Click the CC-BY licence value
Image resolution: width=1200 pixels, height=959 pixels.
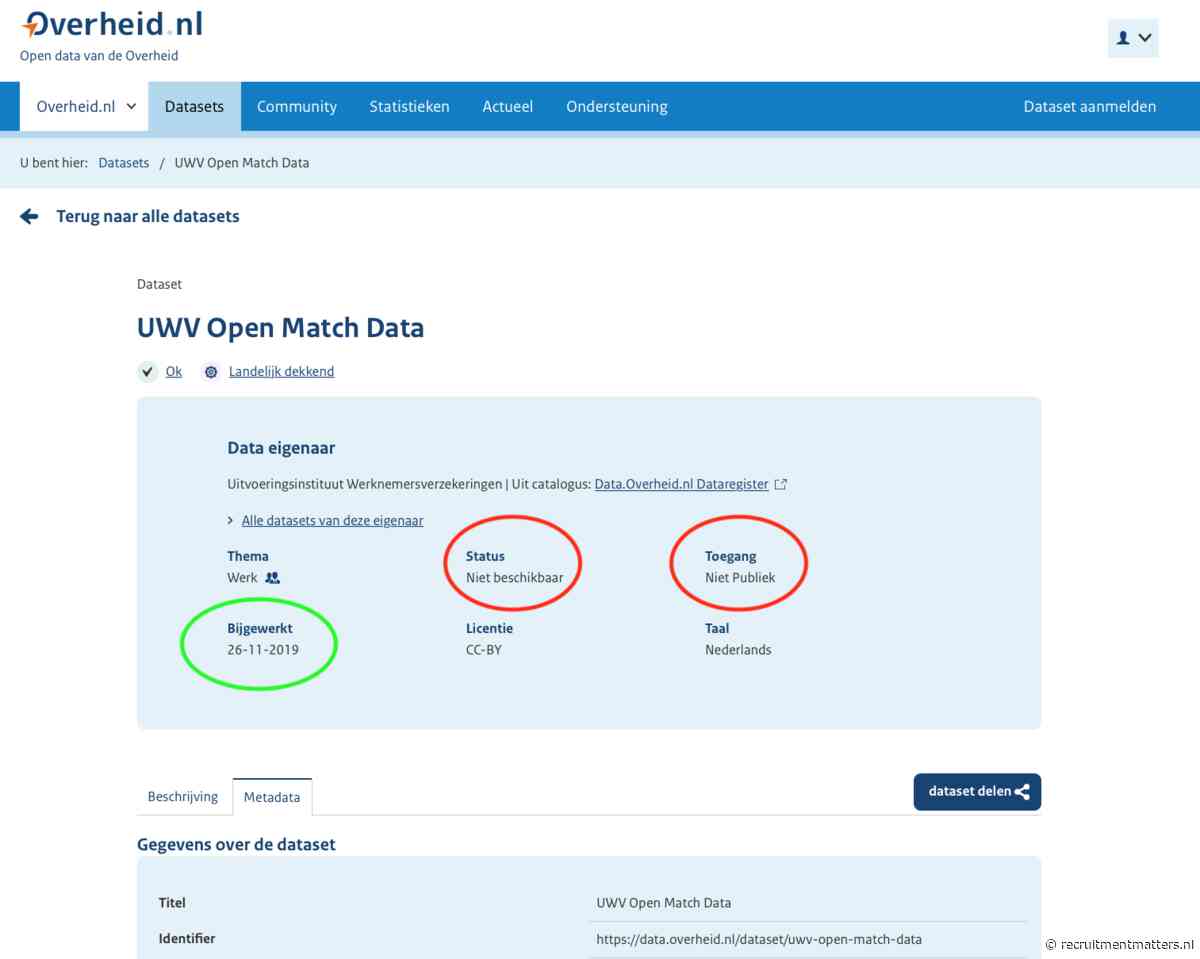(x=484, y=650)
